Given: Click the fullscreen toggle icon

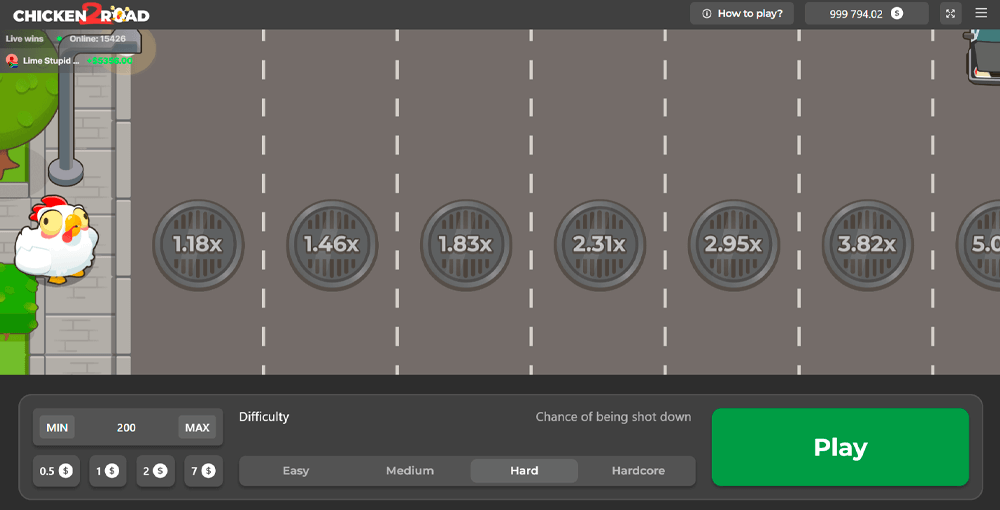Looking at the screenshot, I should tap(950, 14).
